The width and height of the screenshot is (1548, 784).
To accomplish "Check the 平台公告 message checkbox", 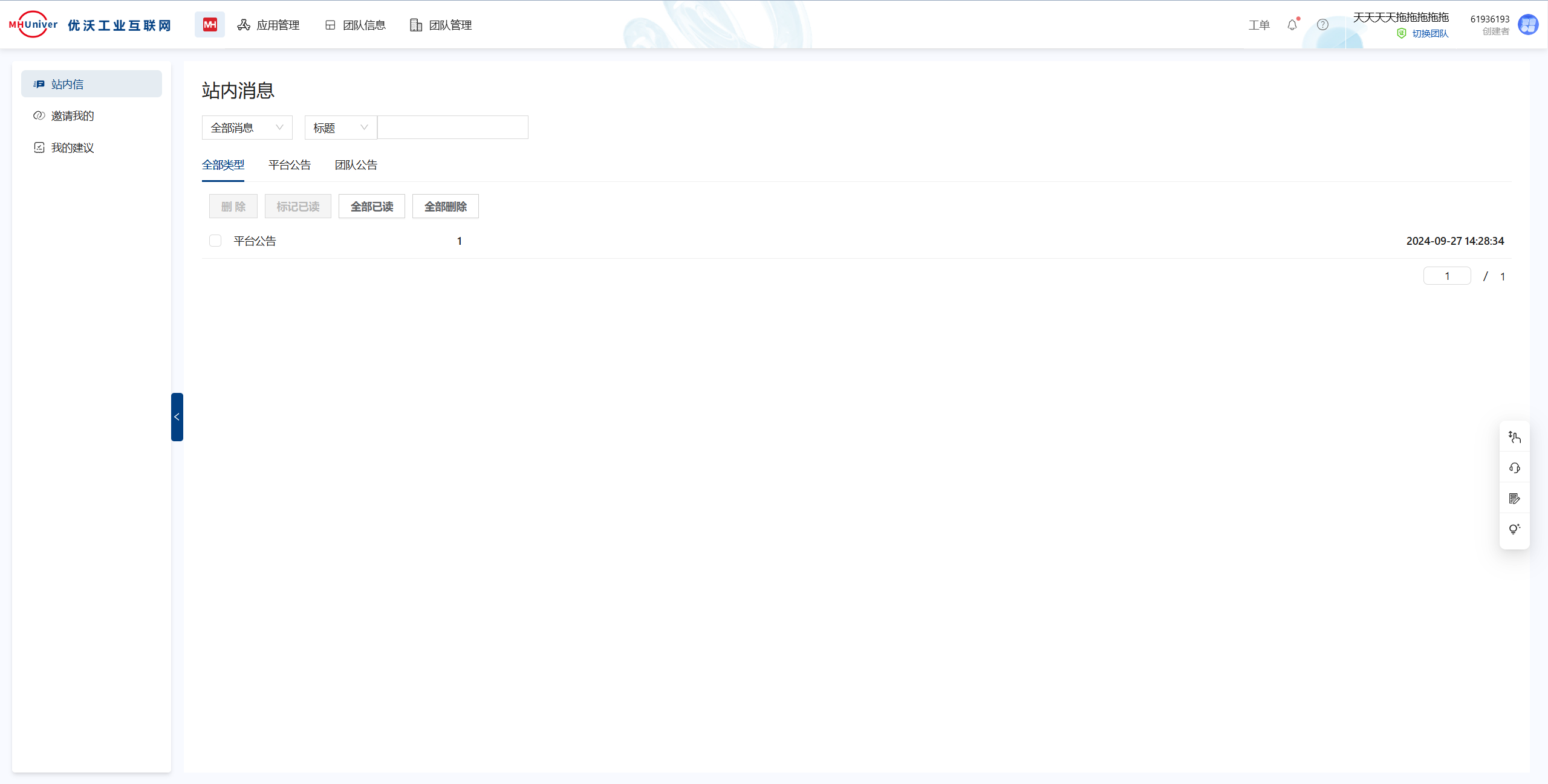I will tap(215, 241).
